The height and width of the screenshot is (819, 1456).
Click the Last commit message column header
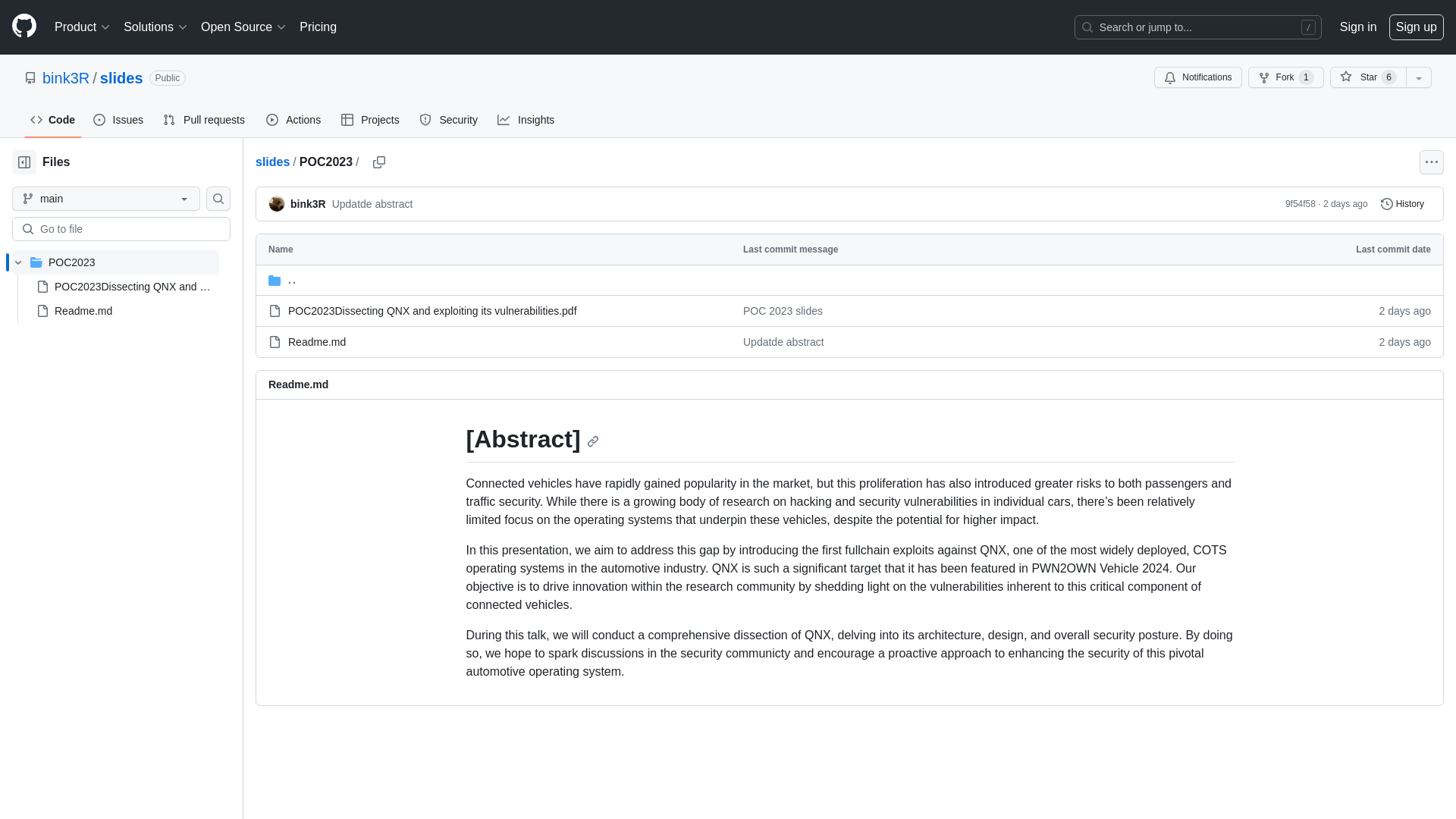click(x=790, y=249)
